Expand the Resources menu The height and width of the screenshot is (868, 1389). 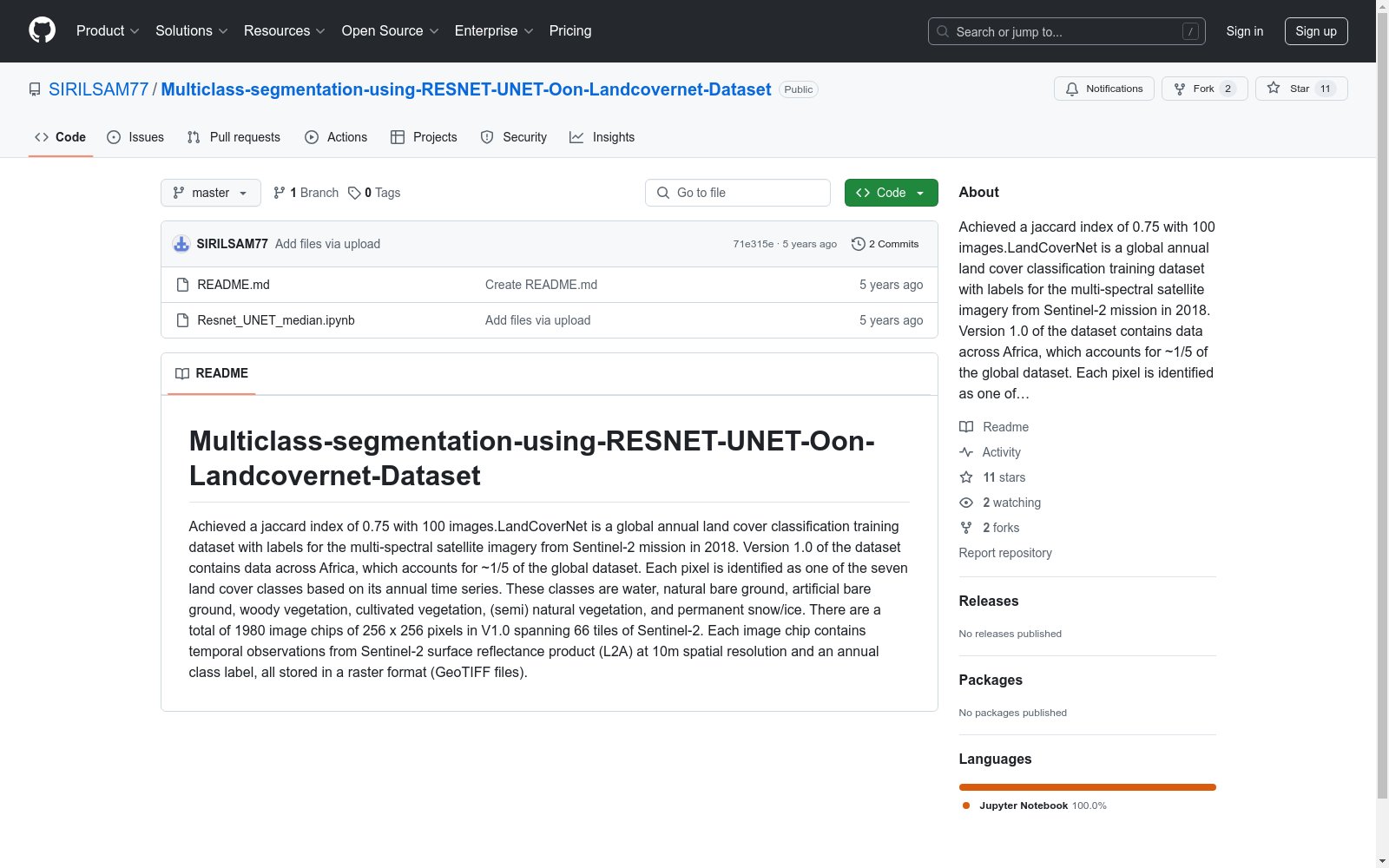coord(285,31)
